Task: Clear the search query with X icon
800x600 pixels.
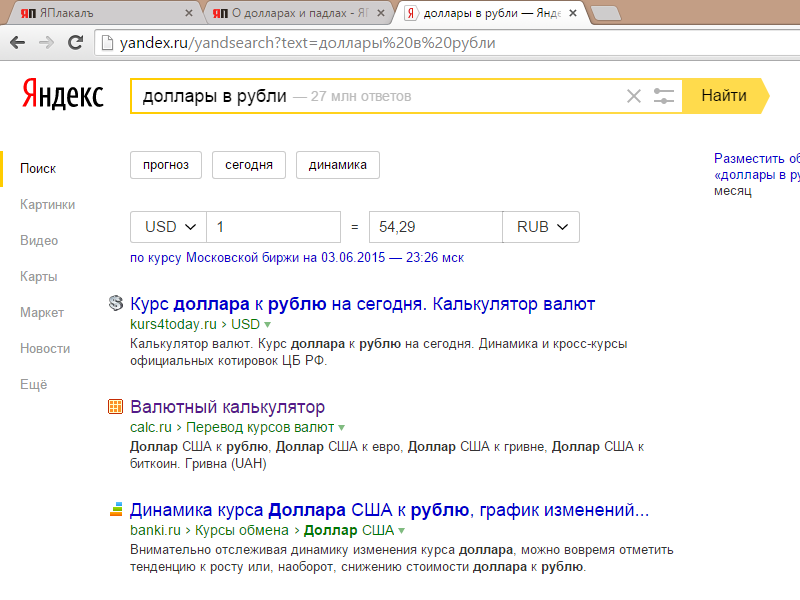Action: (x=633, y=96)
